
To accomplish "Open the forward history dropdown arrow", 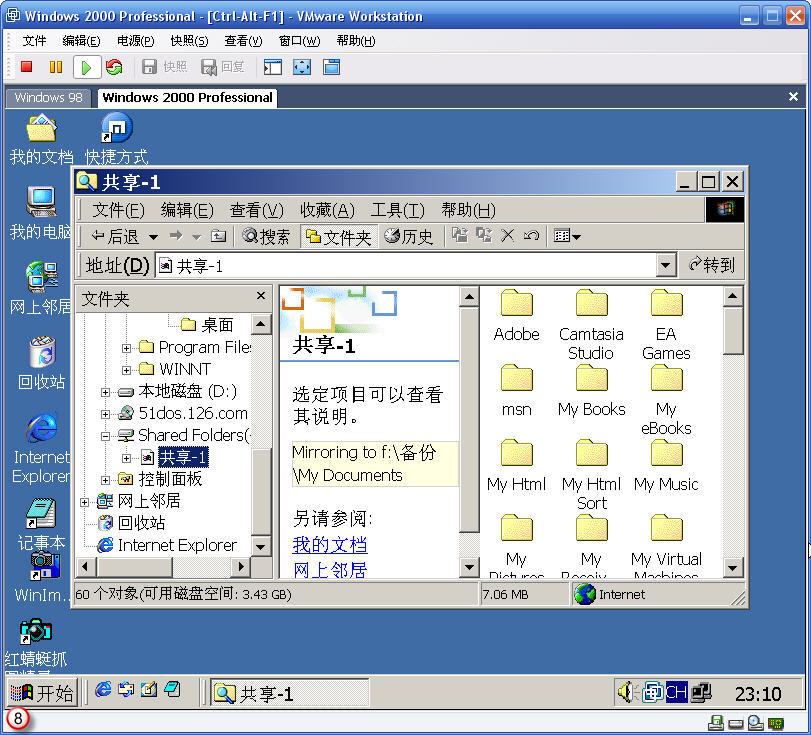I will pos(197,237).
